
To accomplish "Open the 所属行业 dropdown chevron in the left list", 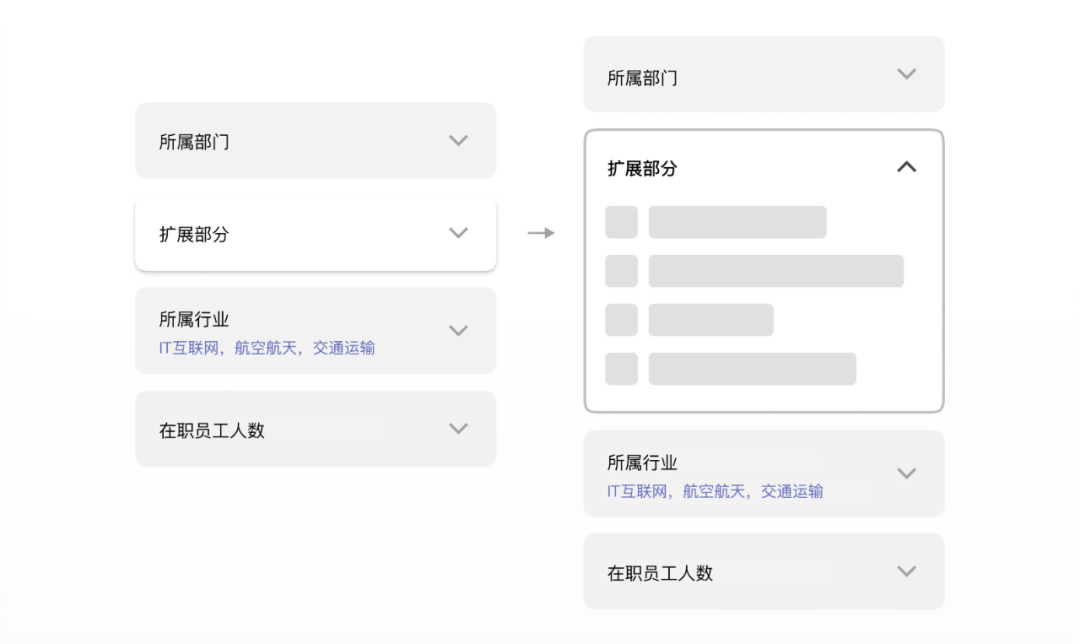I will (458, 331).
